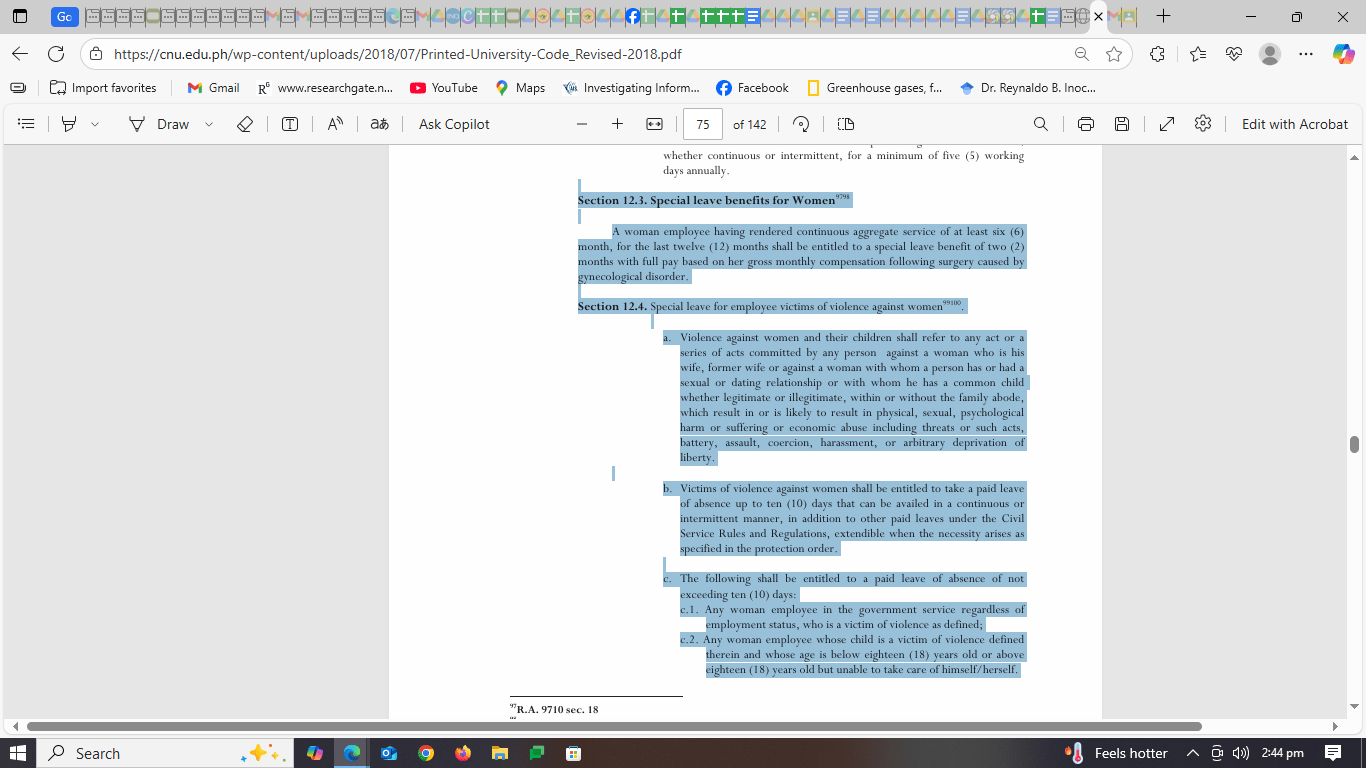Expand the Highlight tool dropdown arrow
Image resolution: width=1366 pixels, height=768 pixels.
pyautogui.click(x=95, y=124)
